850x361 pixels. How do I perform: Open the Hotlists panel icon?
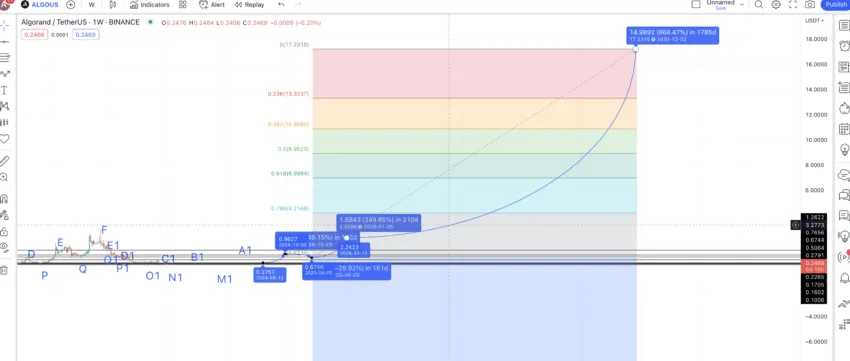click(844, 108)
